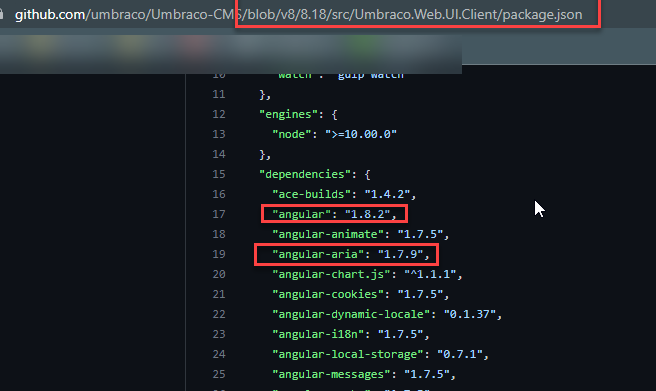656x391 pixels.
Task: Select line number 22 for angular-dynamic-locale
Action: click(x=219, y=314)
